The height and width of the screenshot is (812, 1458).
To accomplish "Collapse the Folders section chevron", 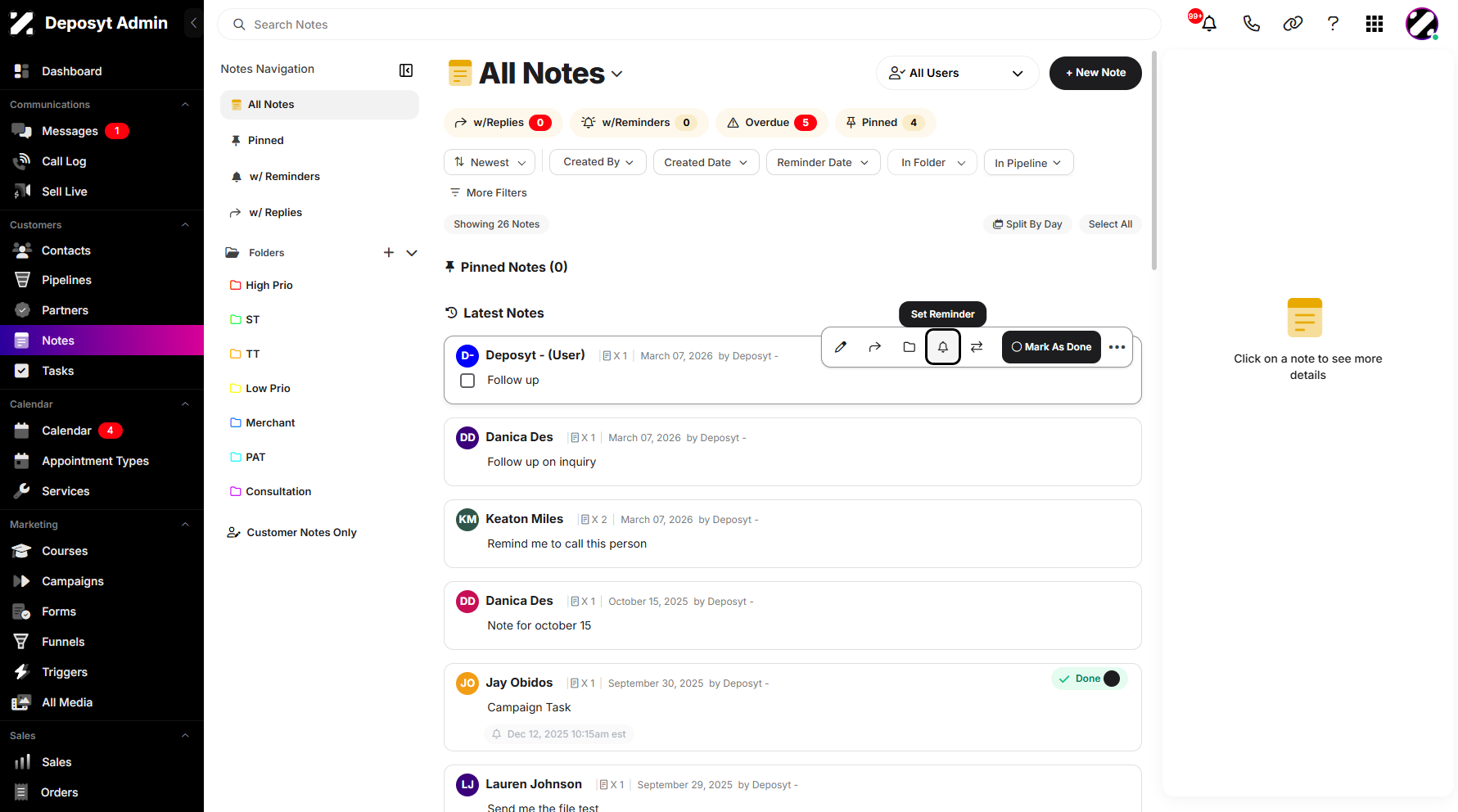I will pyautogui.click(x=412, y=253).
